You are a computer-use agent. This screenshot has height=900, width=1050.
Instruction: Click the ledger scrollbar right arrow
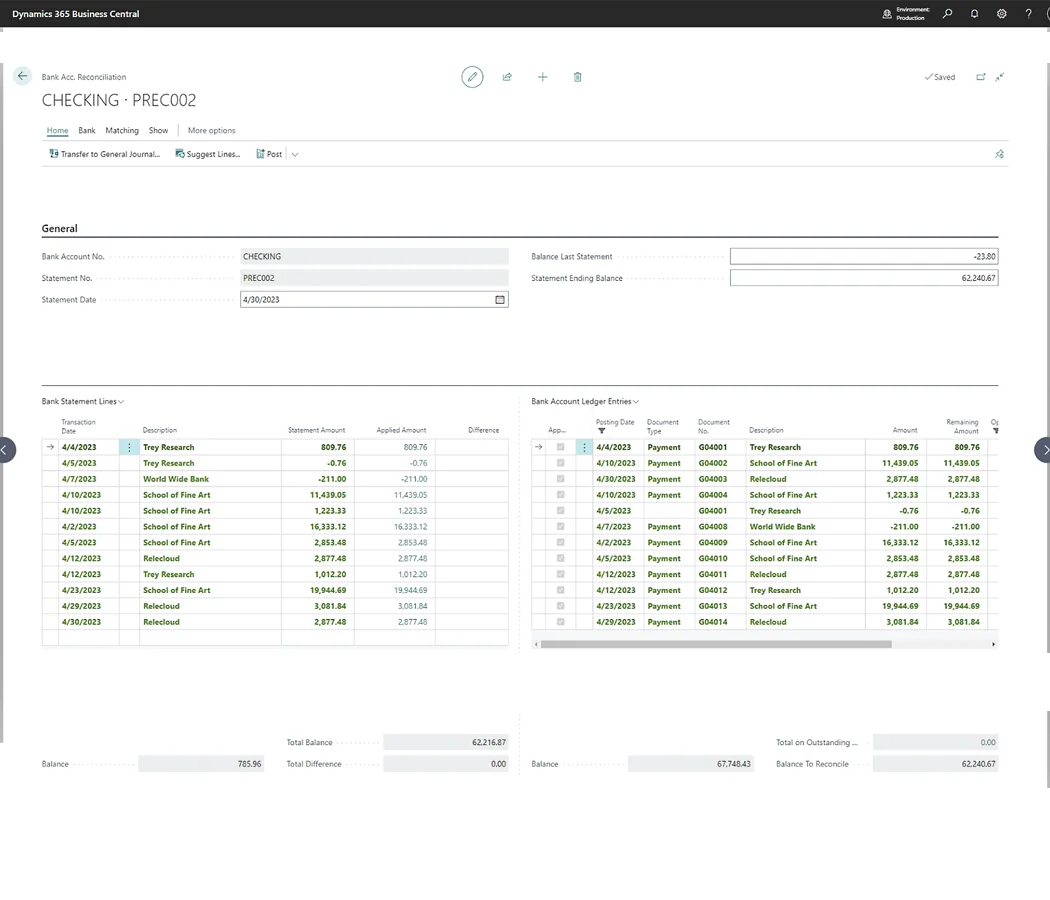[993, 644]
